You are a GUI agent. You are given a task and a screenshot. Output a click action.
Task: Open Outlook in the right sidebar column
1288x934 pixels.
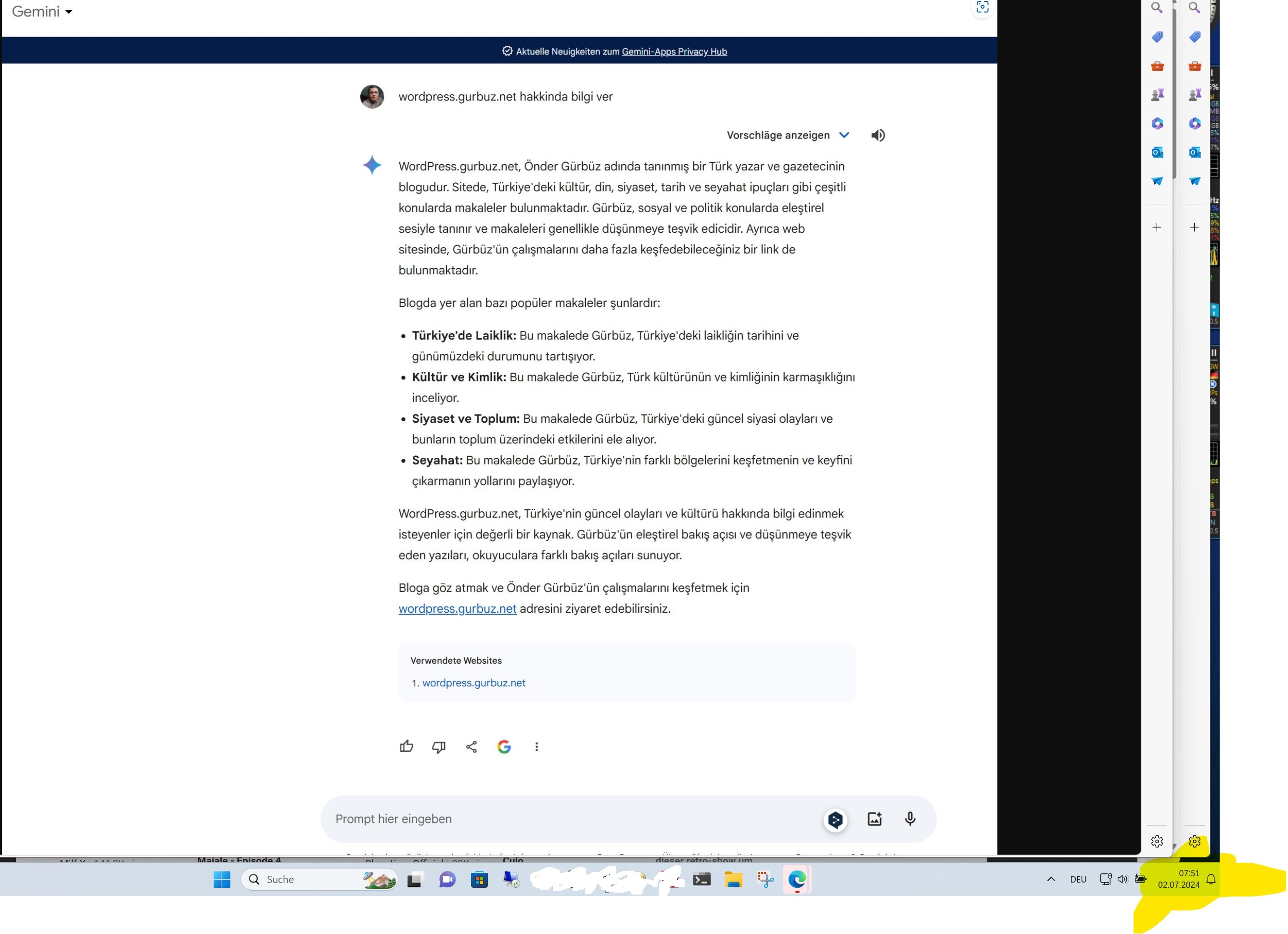coord(1194,152)
